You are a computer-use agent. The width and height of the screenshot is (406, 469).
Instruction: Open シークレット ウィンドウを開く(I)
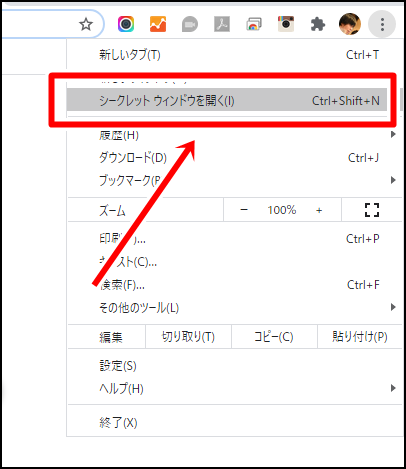pos(227,100)
